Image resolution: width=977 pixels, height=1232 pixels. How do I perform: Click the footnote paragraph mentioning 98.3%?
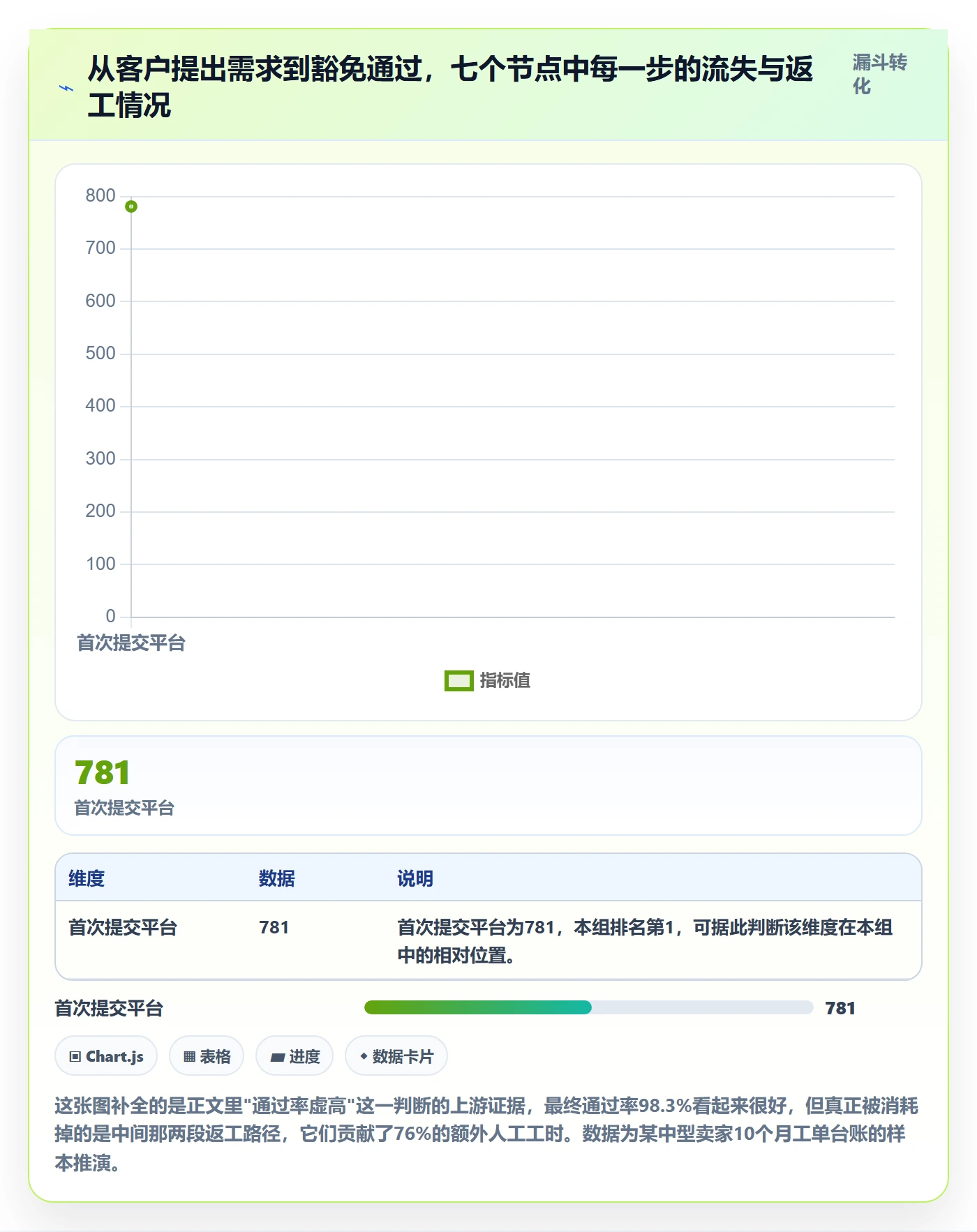[x=486, y=1134]
